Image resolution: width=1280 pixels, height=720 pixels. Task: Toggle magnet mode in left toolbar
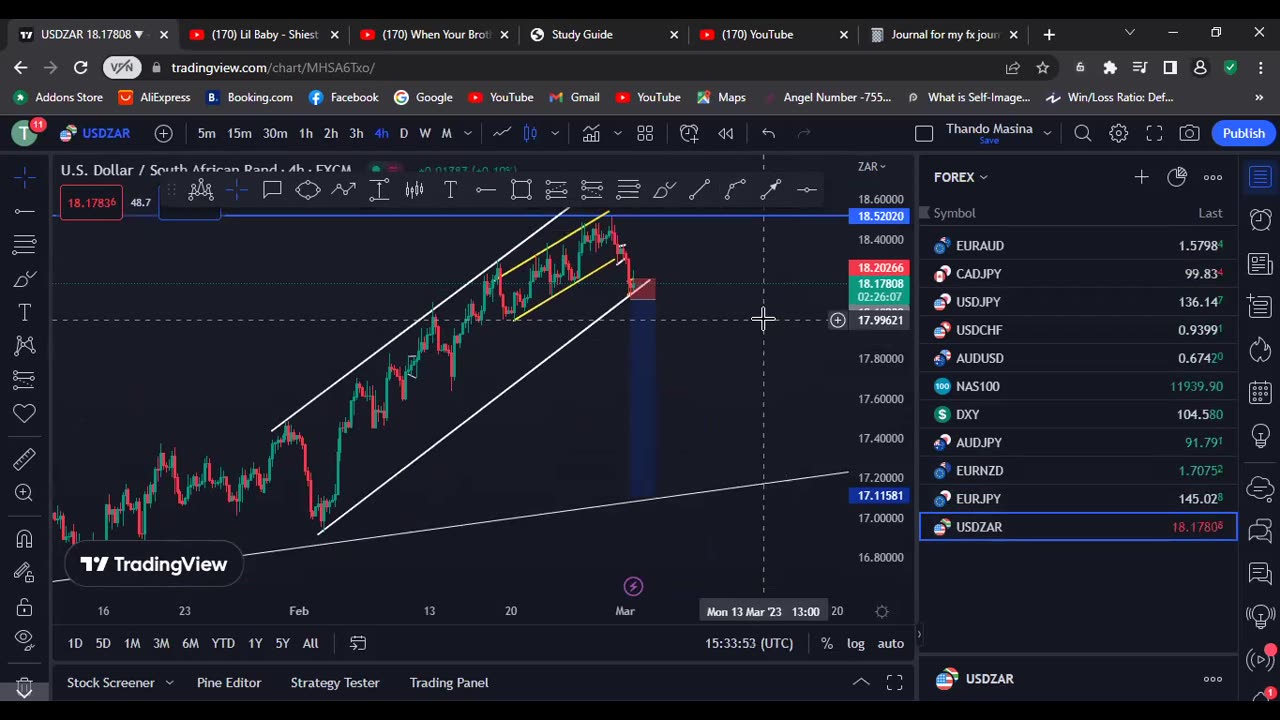coord(25,539)
